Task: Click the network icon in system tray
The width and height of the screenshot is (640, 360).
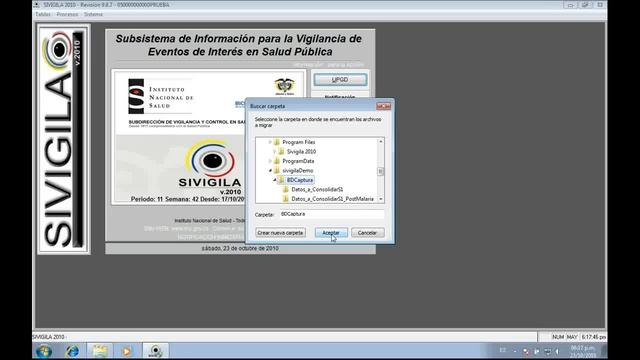Action: 547,351
